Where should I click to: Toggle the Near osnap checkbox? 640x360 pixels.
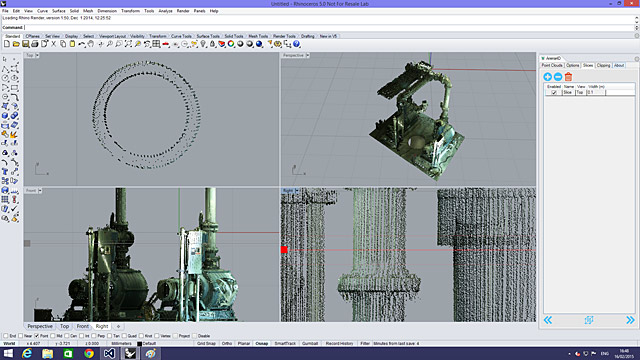pyautogui.click(x=20, y=336)
